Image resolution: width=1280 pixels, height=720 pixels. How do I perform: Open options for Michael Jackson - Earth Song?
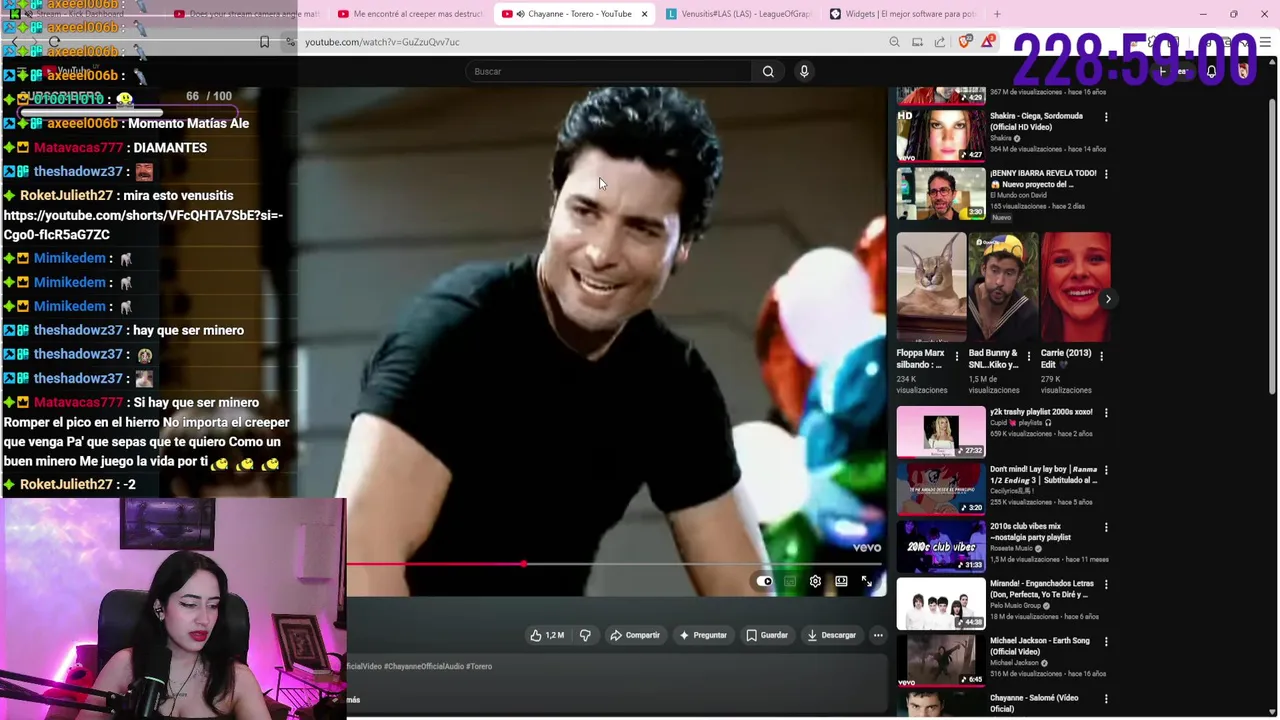[1106, 641]
